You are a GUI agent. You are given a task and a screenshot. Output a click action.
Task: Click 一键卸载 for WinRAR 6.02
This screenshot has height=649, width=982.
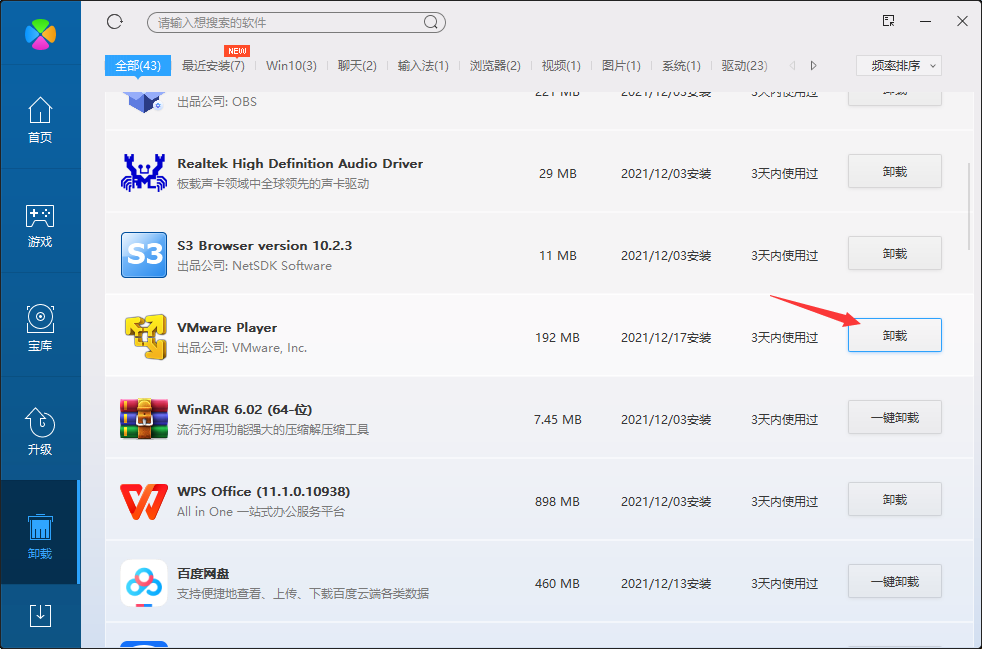tap(894, 417)
